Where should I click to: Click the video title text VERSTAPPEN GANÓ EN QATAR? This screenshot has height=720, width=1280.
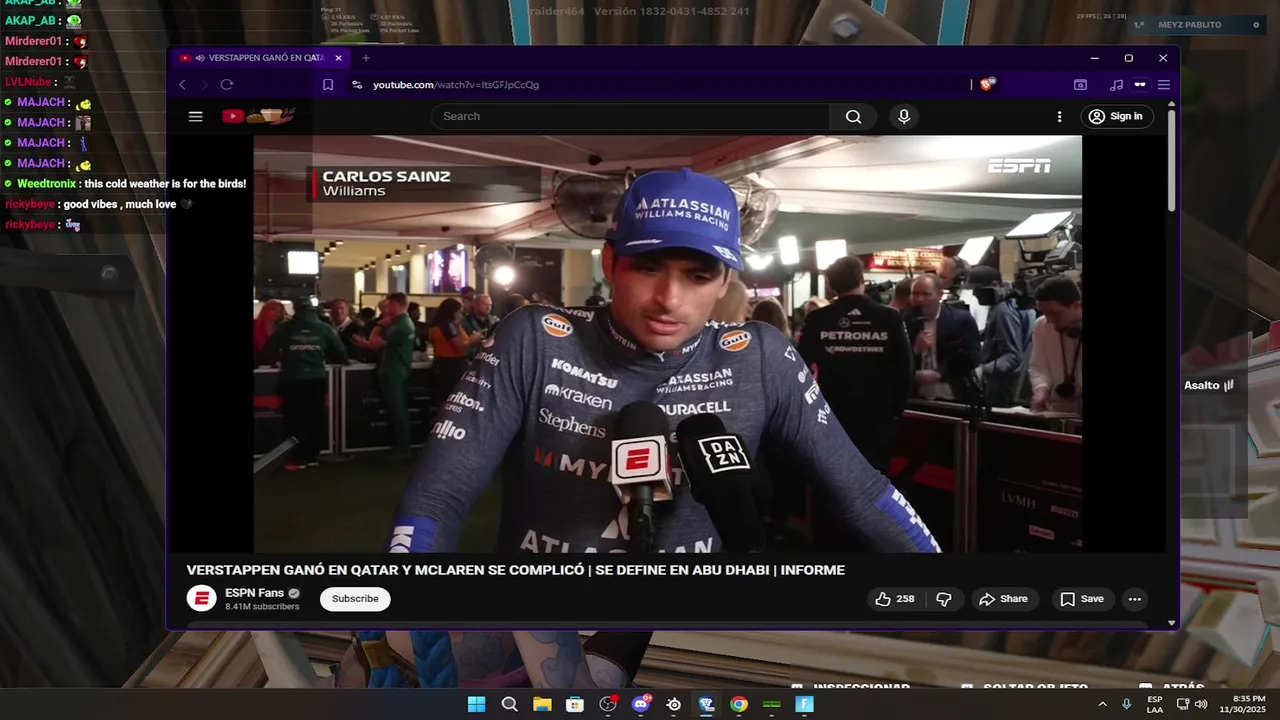click(515, 570)
